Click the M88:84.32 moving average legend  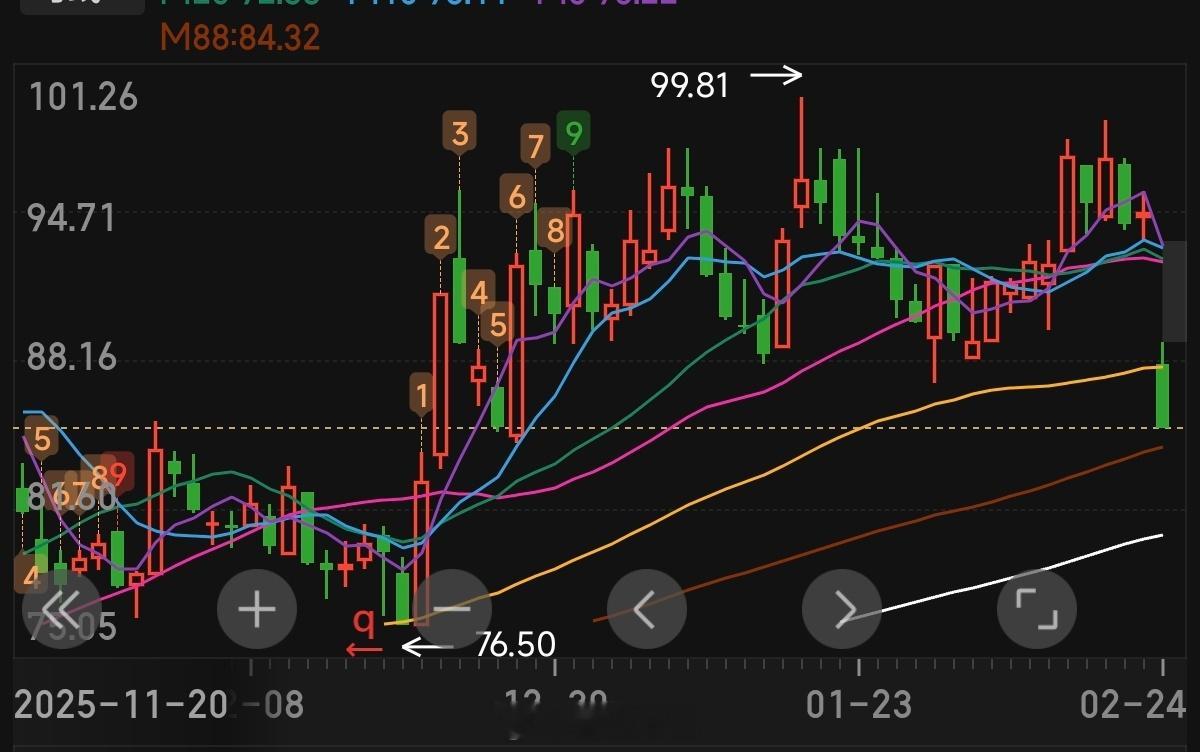240,37
